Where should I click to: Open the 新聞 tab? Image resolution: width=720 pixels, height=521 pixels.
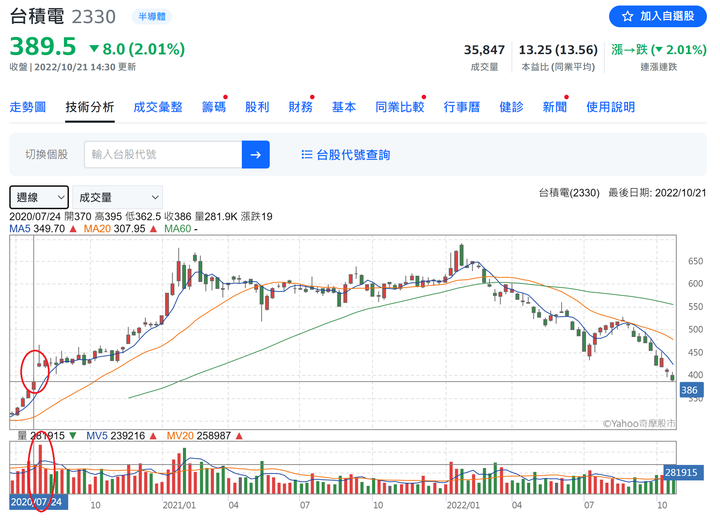(555, 107)
